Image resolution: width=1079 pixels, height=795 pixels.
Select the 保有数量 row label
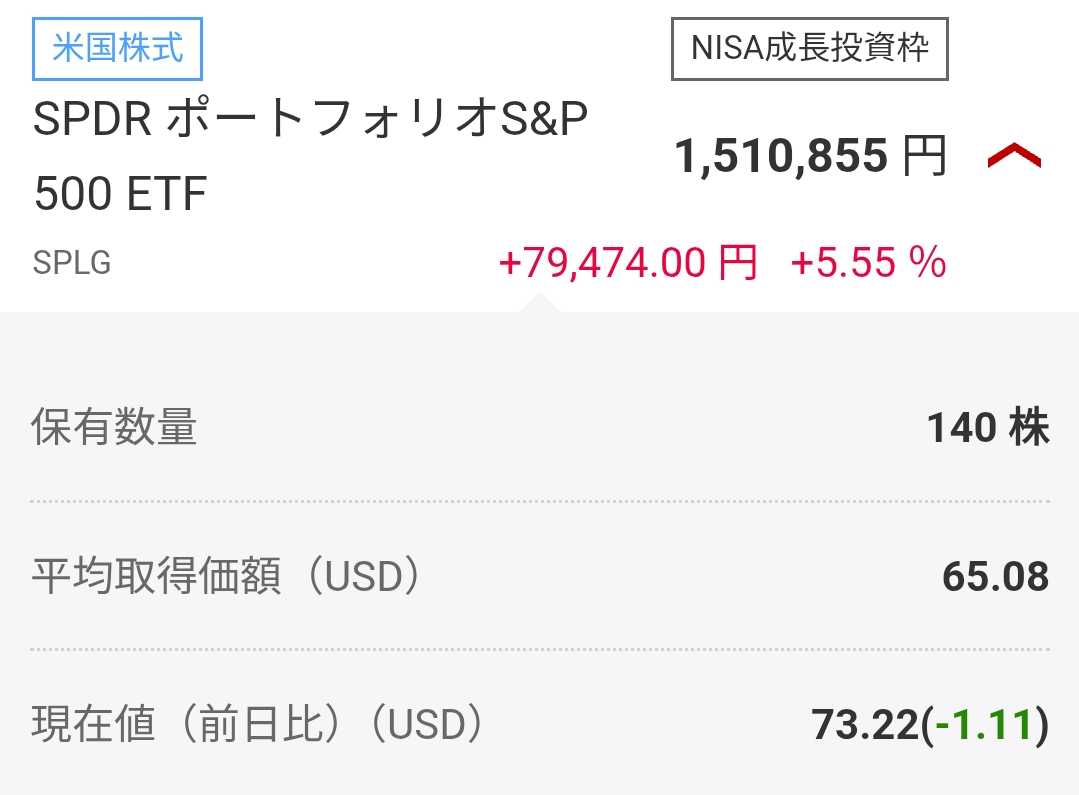click(x=114, y=428)
